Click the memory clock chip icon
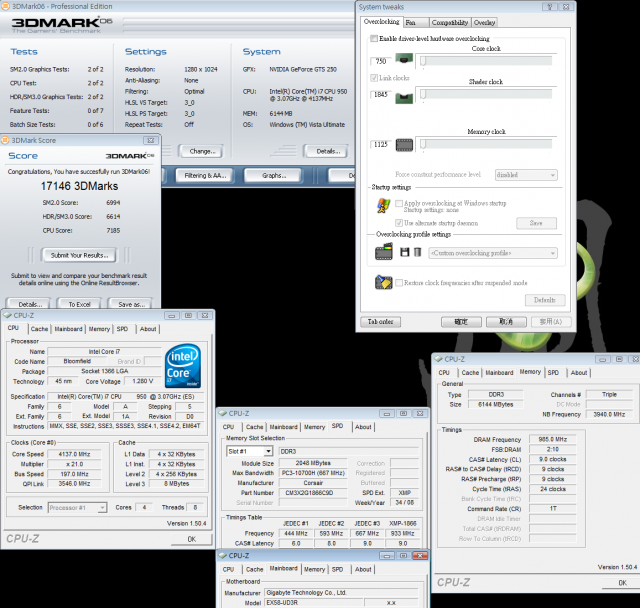Screen dimensions: 640x608 [x=404, y=145]
